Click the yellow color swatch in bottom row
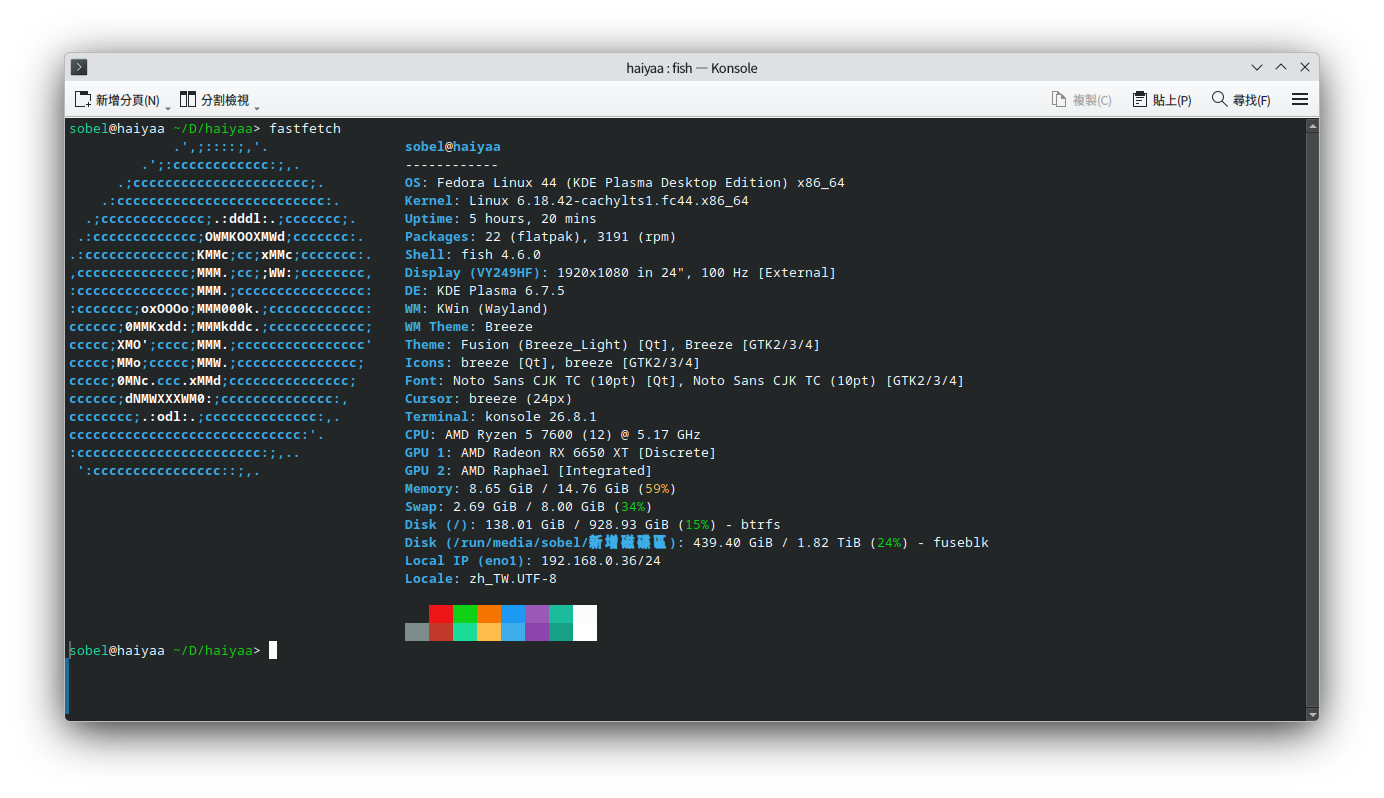Image resolution: width=1384 pixels, height=798 pixels. 489,632
